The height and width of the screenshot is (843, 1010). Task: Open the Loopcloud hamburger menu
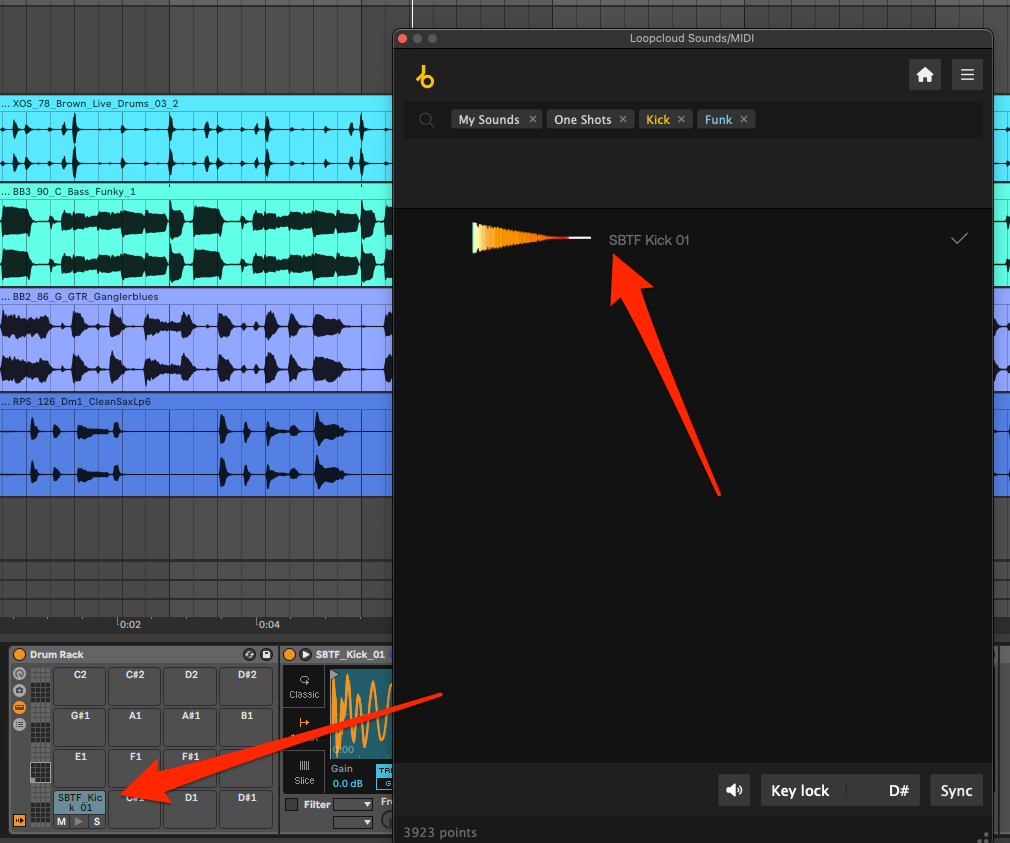tap(967, 75)
